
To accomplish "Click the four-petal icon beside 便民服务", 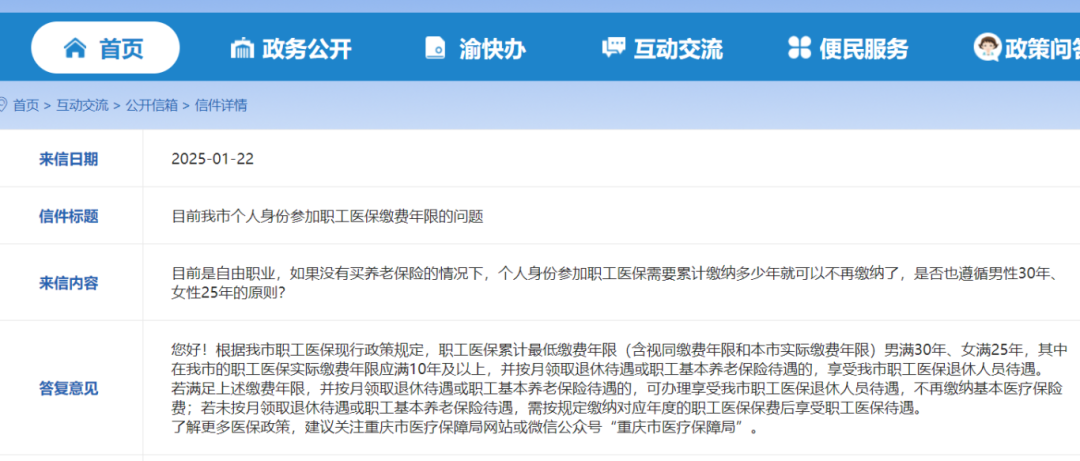I will (799, 48).
